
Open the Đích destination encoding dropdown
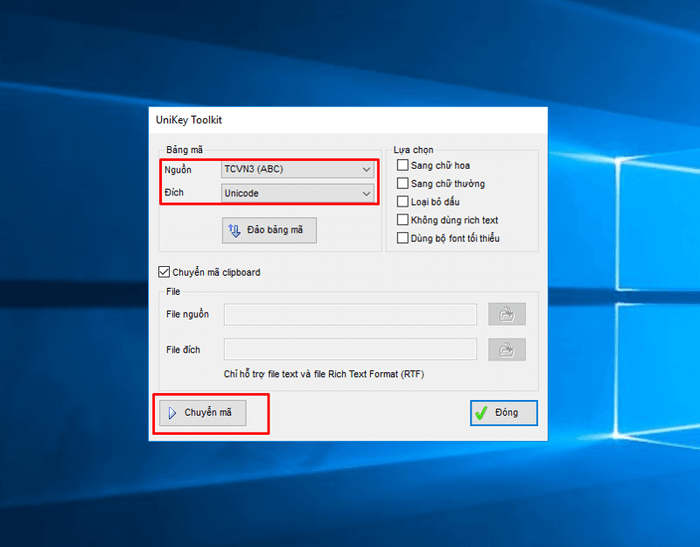(x=297, y=193)
